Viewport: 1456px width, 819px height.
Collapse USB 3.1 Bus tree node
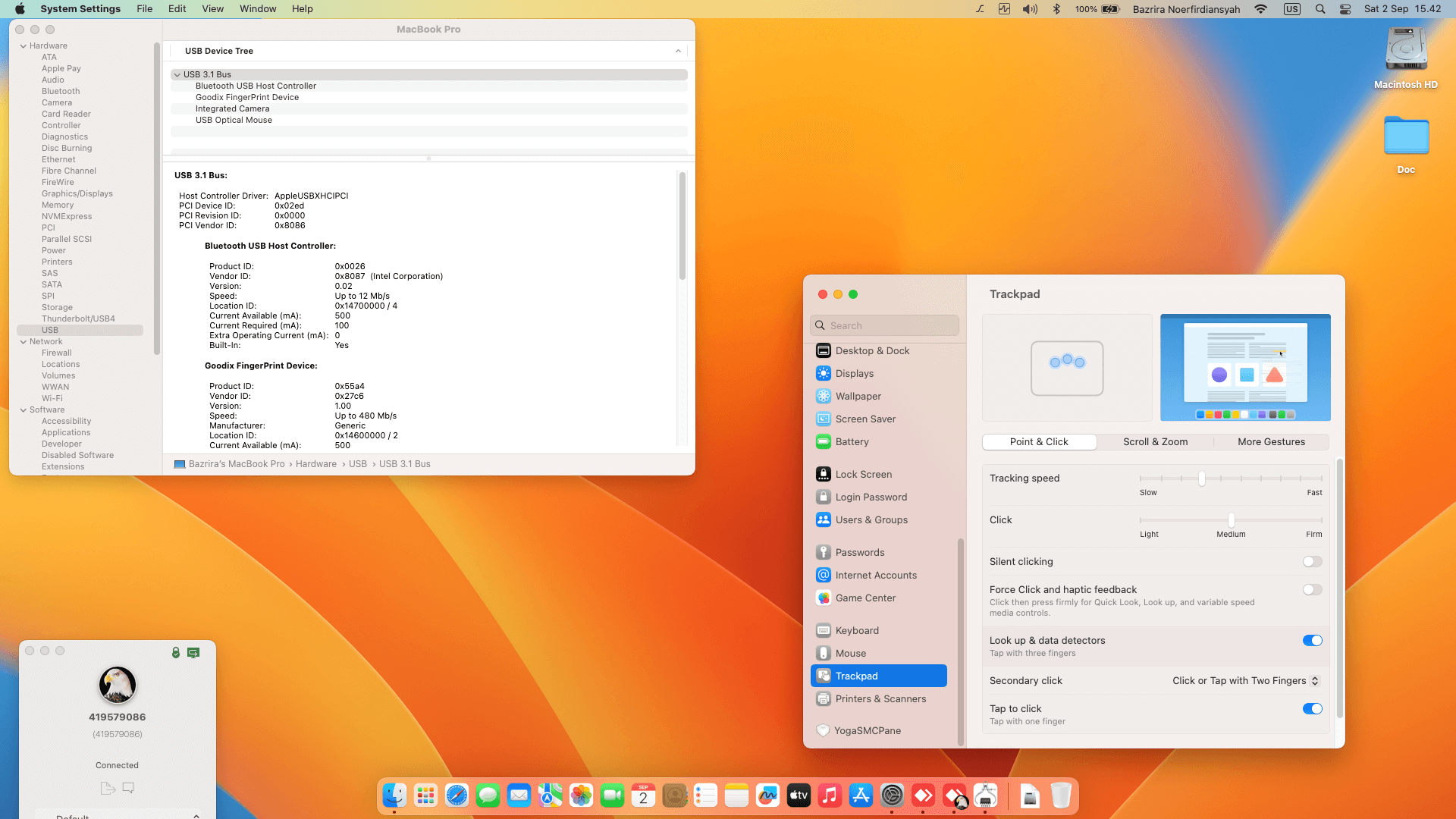click(177, 74)
